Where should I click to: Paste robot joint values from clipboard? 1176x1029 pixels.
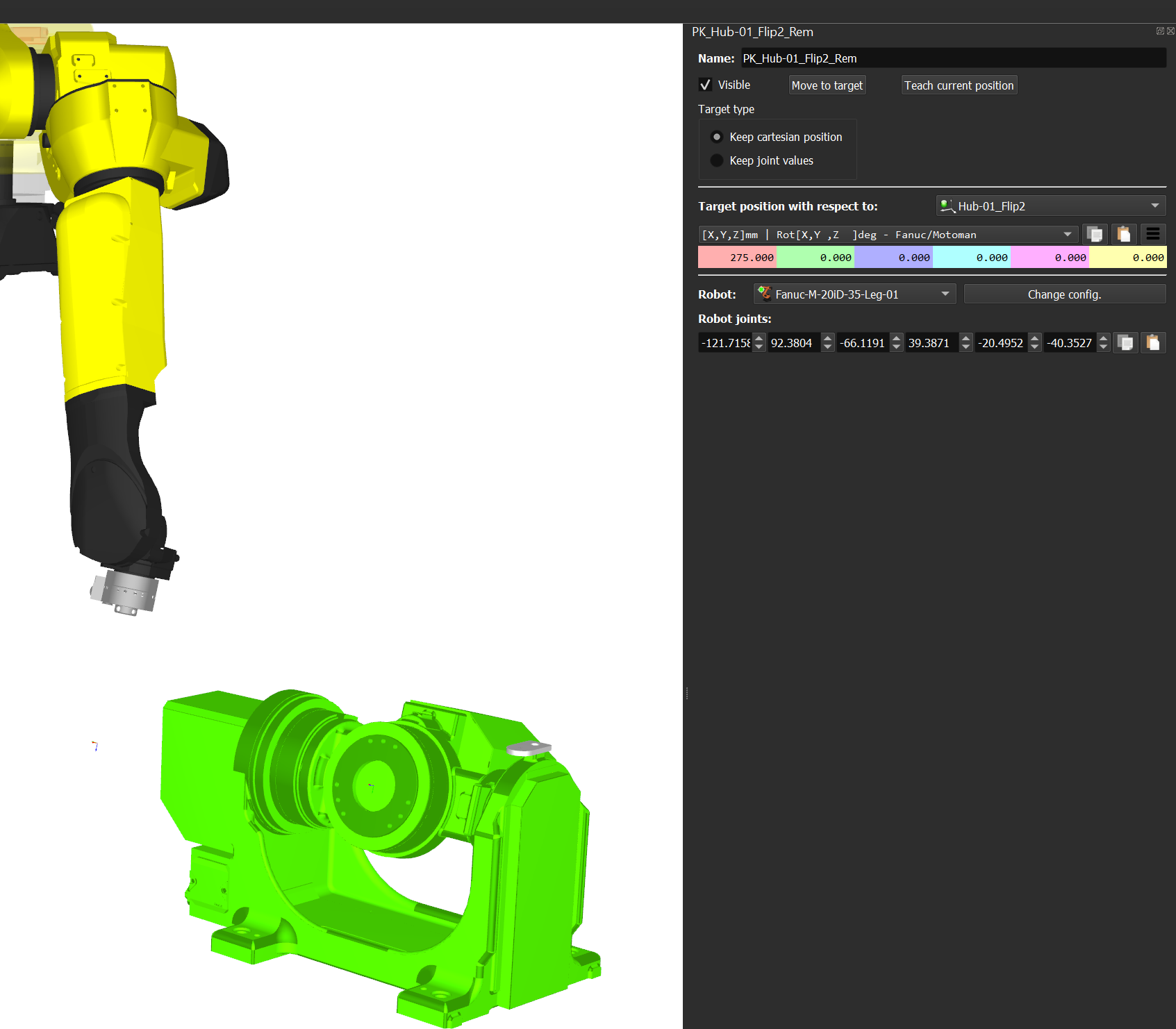(x=1153, y=343)
